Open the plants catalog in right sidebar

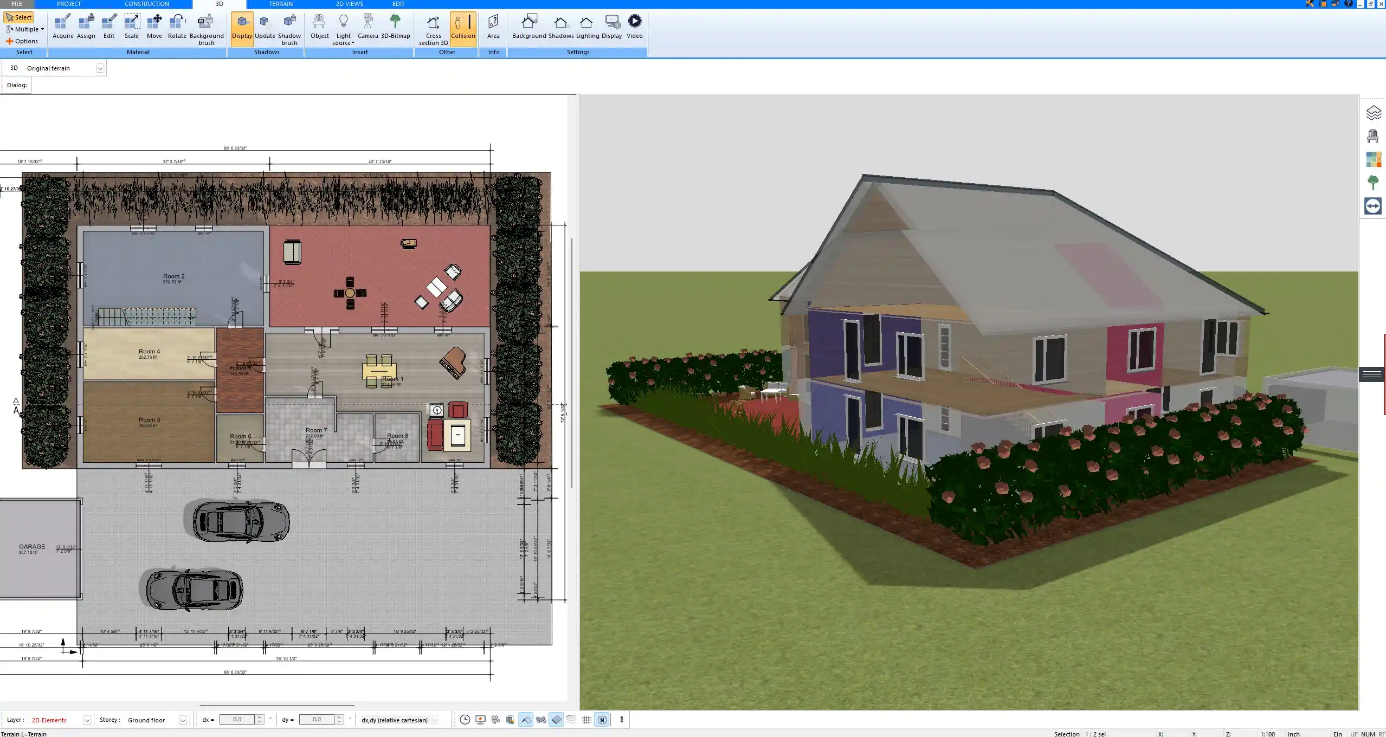1373,182
